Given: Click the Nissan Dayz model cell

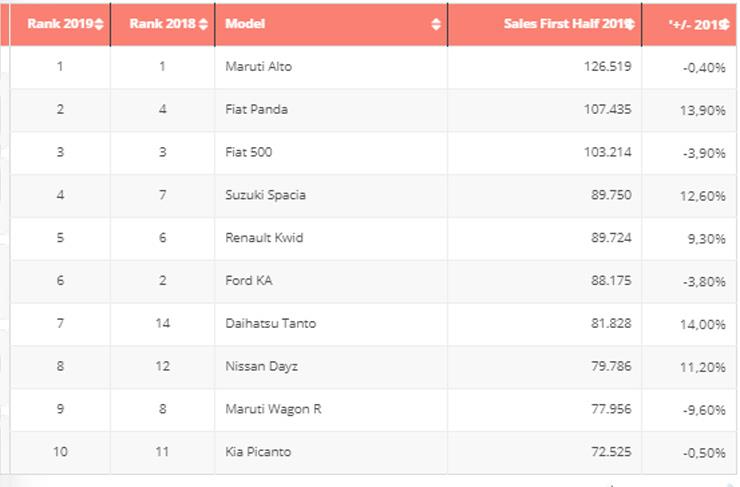Looking at the screenshot, I should pyautogui.click(x=262, y=367).
